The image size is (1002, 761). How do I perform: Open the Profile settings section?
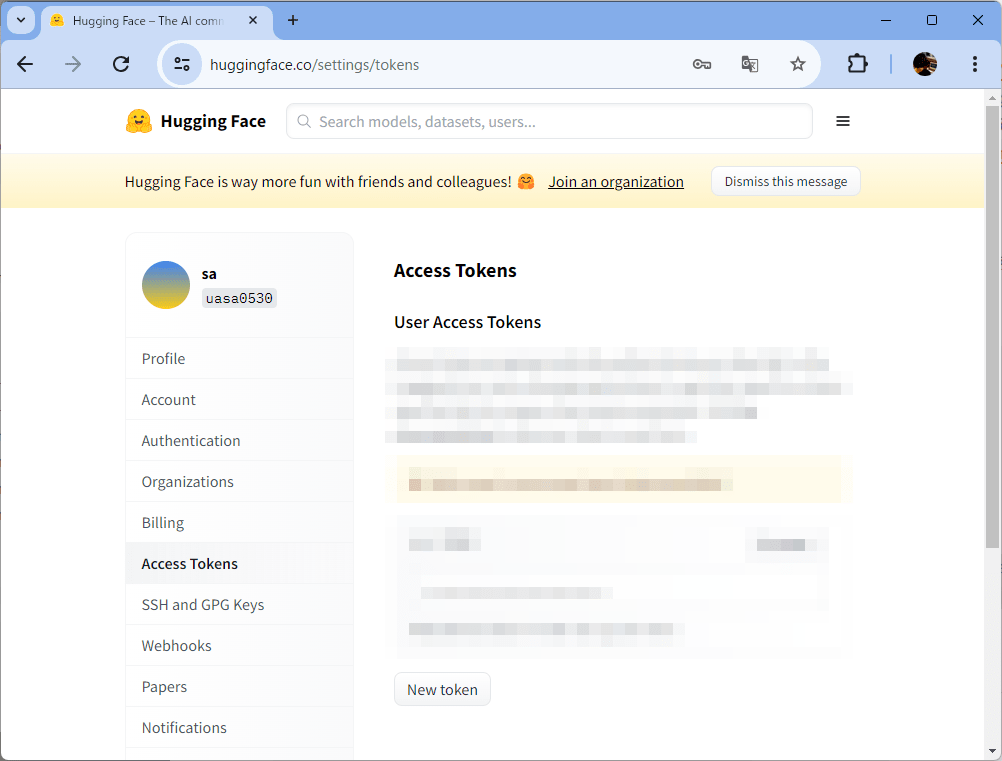(239, 358)
